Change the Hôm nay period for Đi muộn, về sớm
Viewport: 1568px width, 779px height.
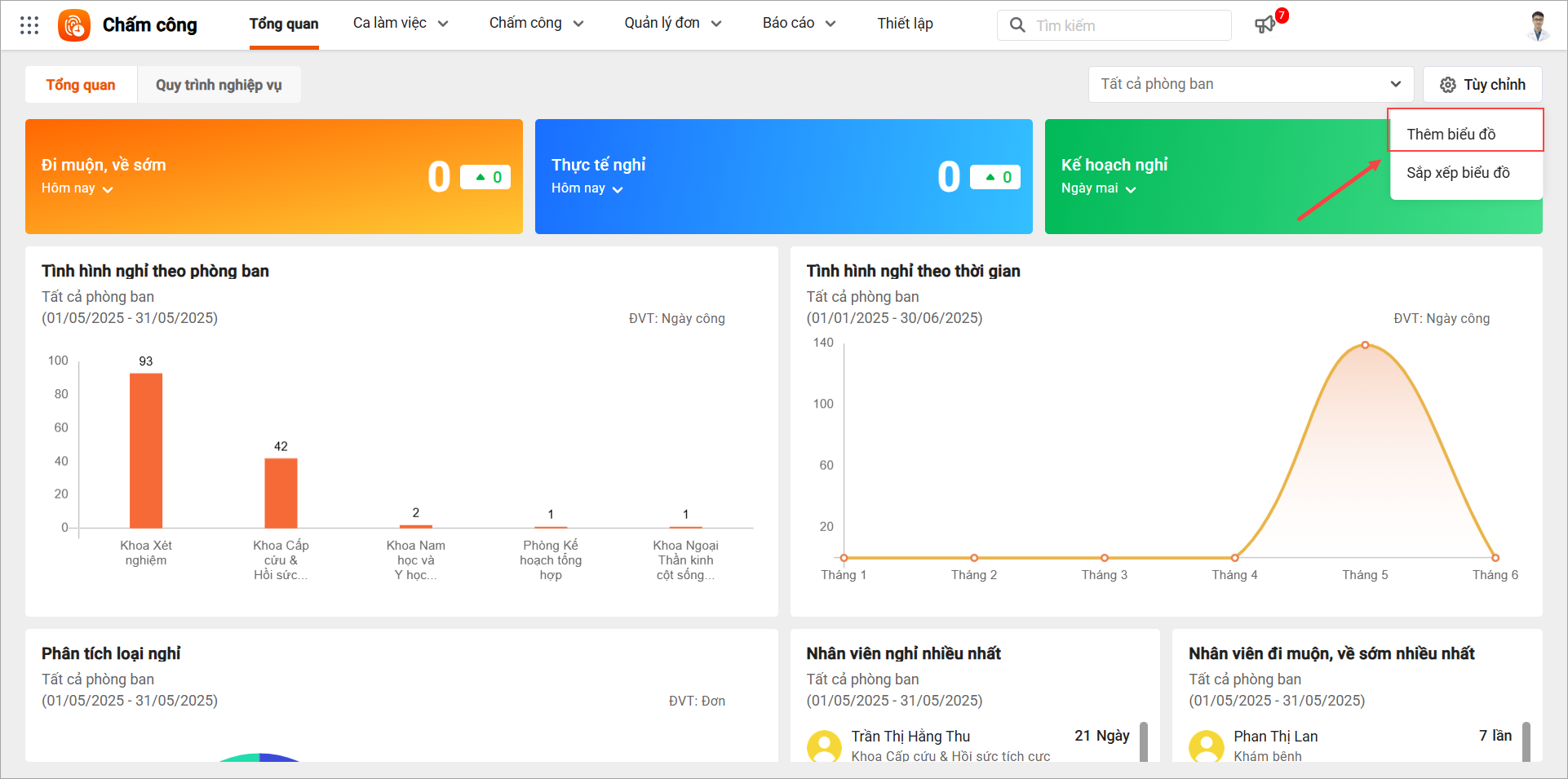tap(78, 188)
